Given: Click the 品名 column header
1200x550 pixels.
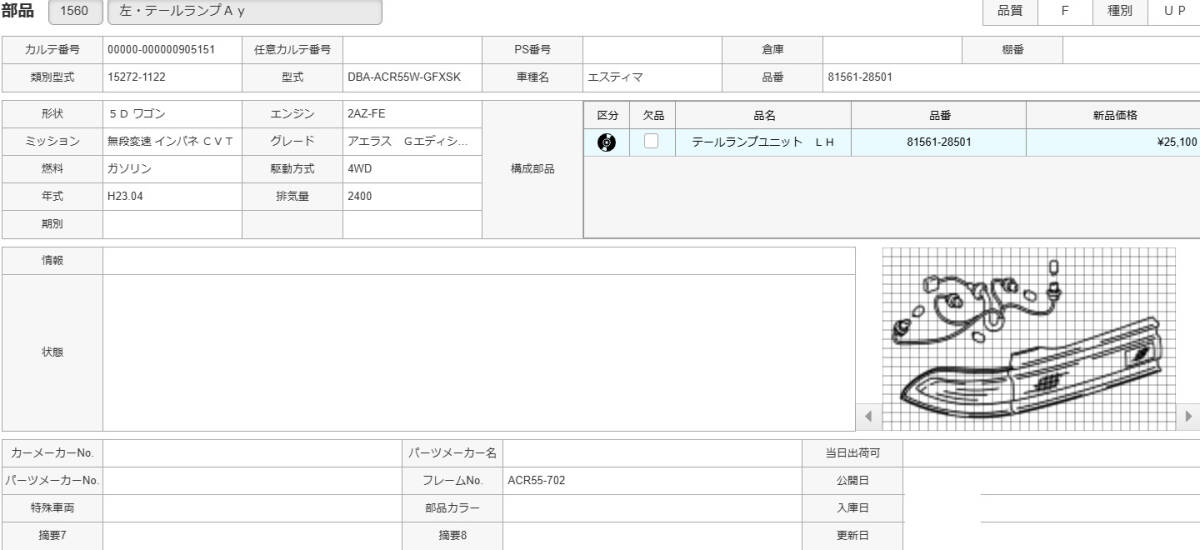Looking at the screenshot, I should pyautogui.click(x=763, y=115).
